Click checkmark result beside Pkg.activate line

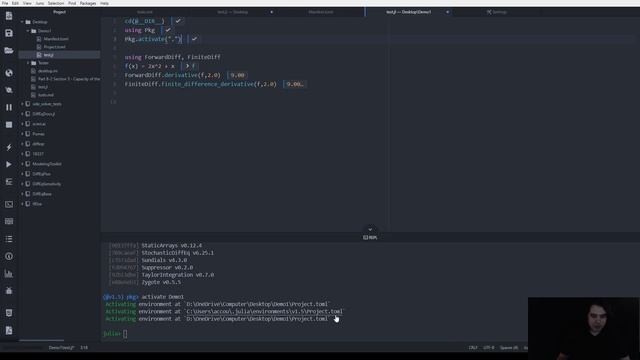194,39
